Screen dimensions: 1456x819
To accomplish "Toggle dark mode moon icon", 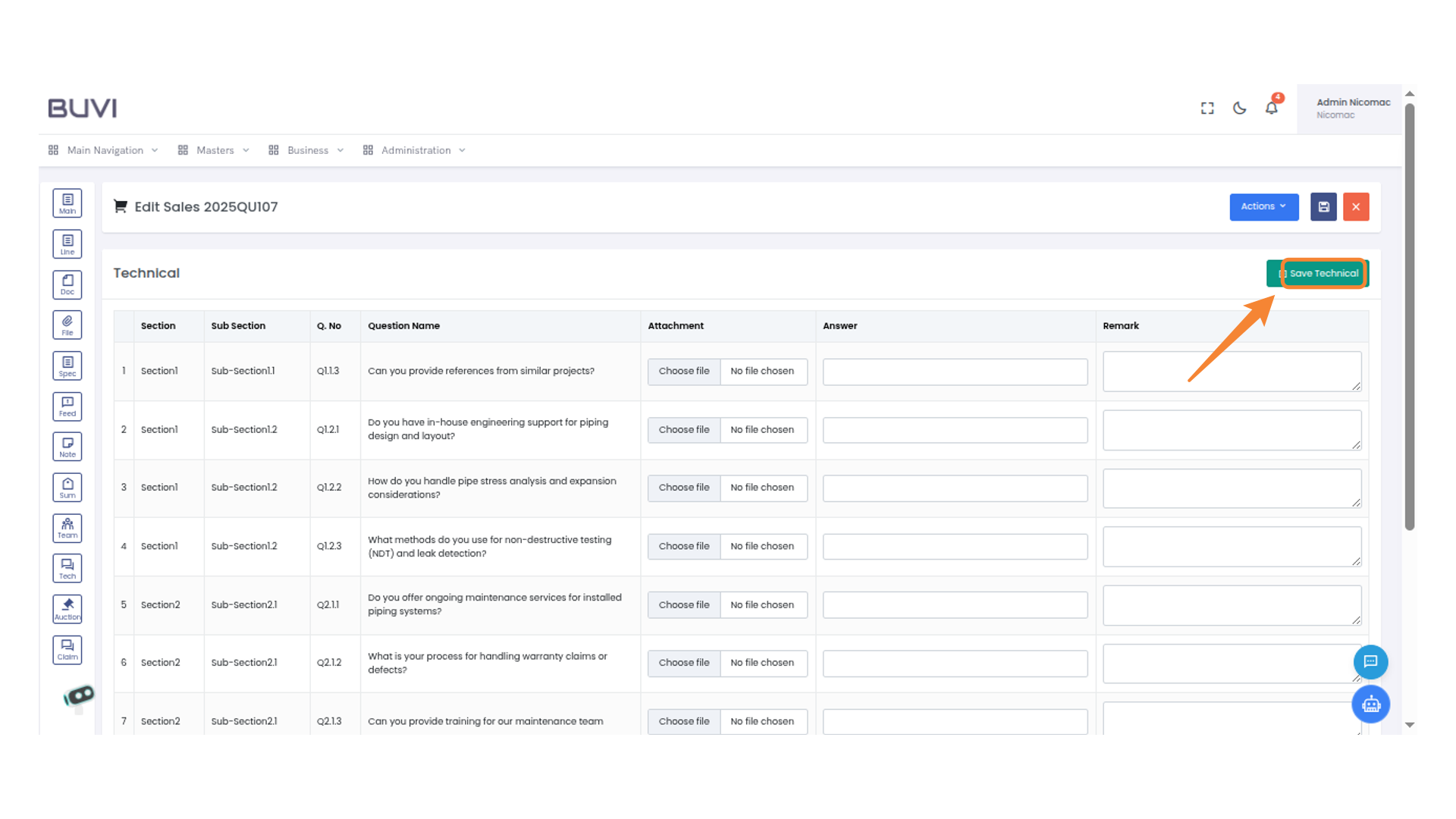I will pos(1239,108).
